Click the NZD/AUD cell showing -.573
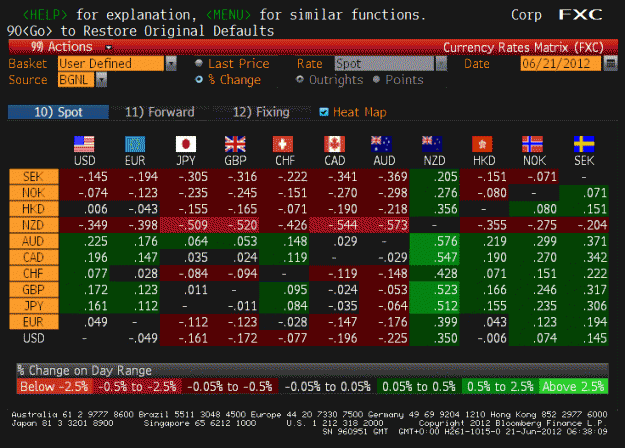 click(384, 225)
